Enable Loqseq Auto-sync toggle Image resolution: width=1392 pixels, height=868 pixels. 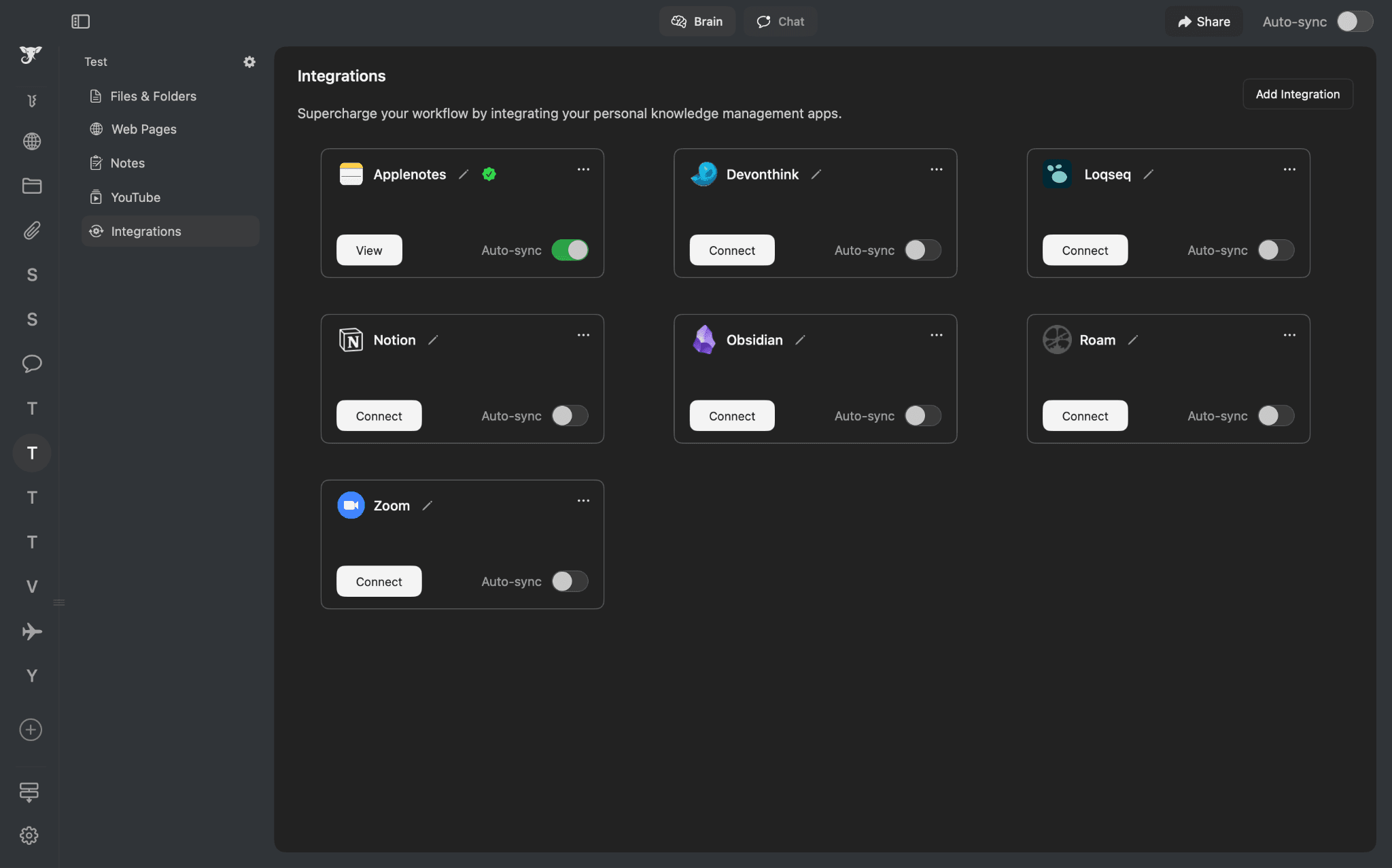(1276, 250)
